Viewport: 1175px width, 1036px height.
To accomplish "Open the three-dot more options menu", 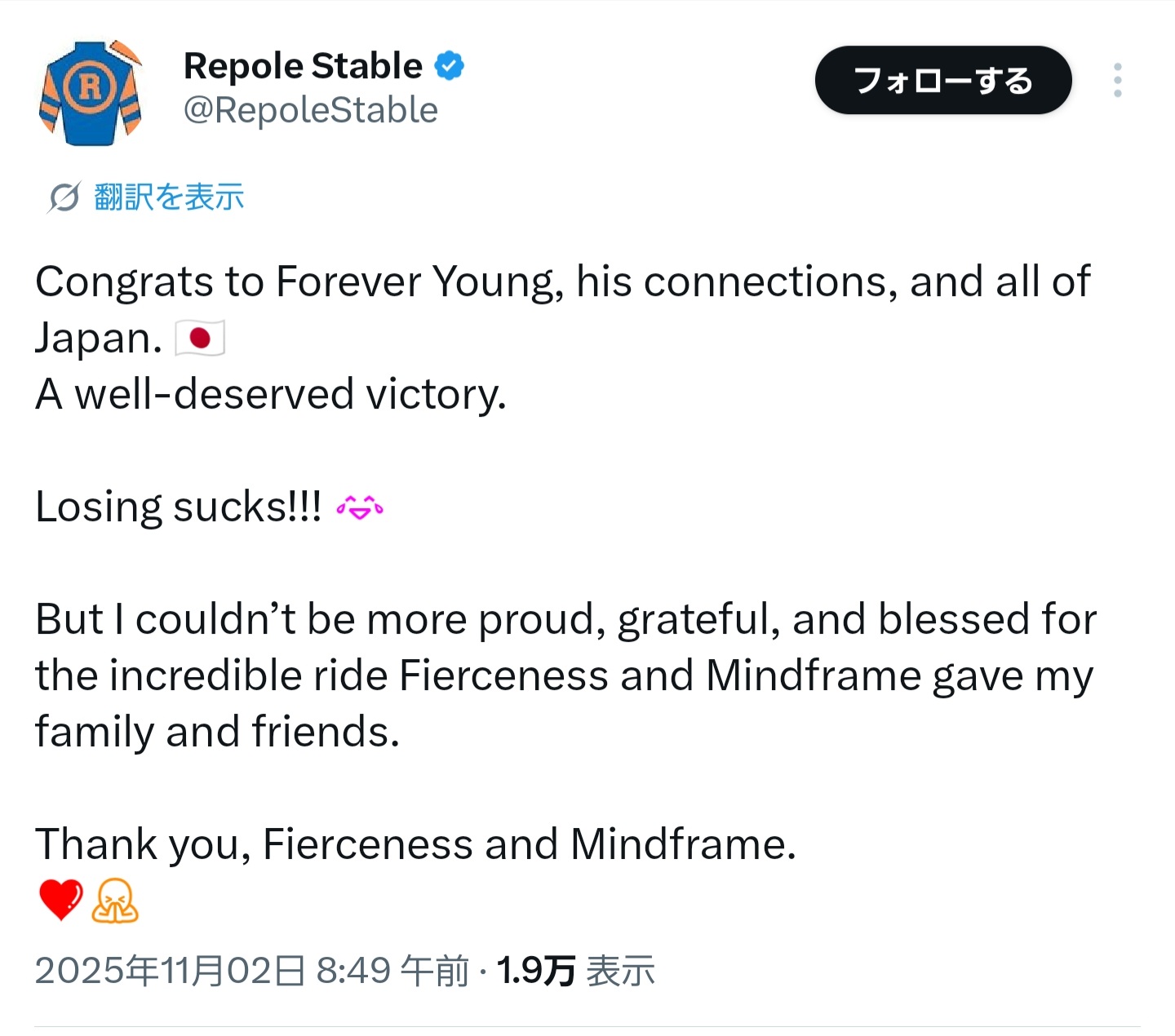I will (1117, 80).
